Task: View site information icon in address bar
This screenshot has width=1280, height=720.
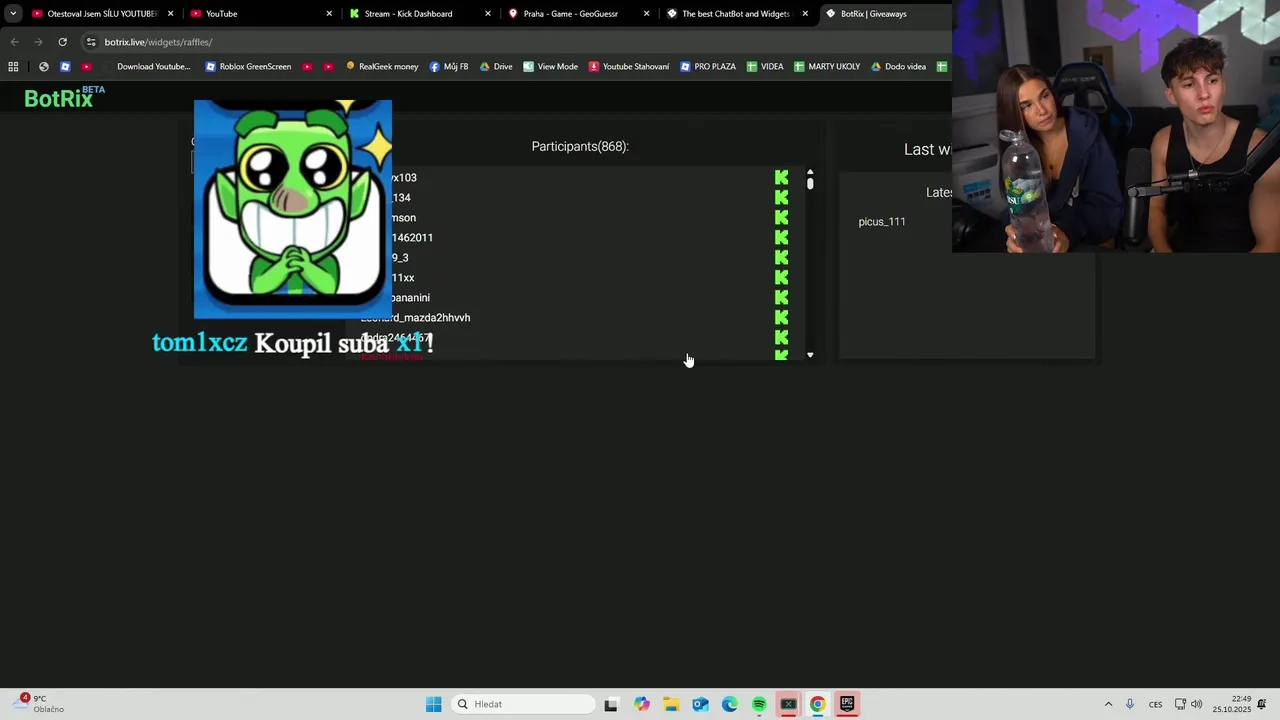Action: [x=91, y=42]
